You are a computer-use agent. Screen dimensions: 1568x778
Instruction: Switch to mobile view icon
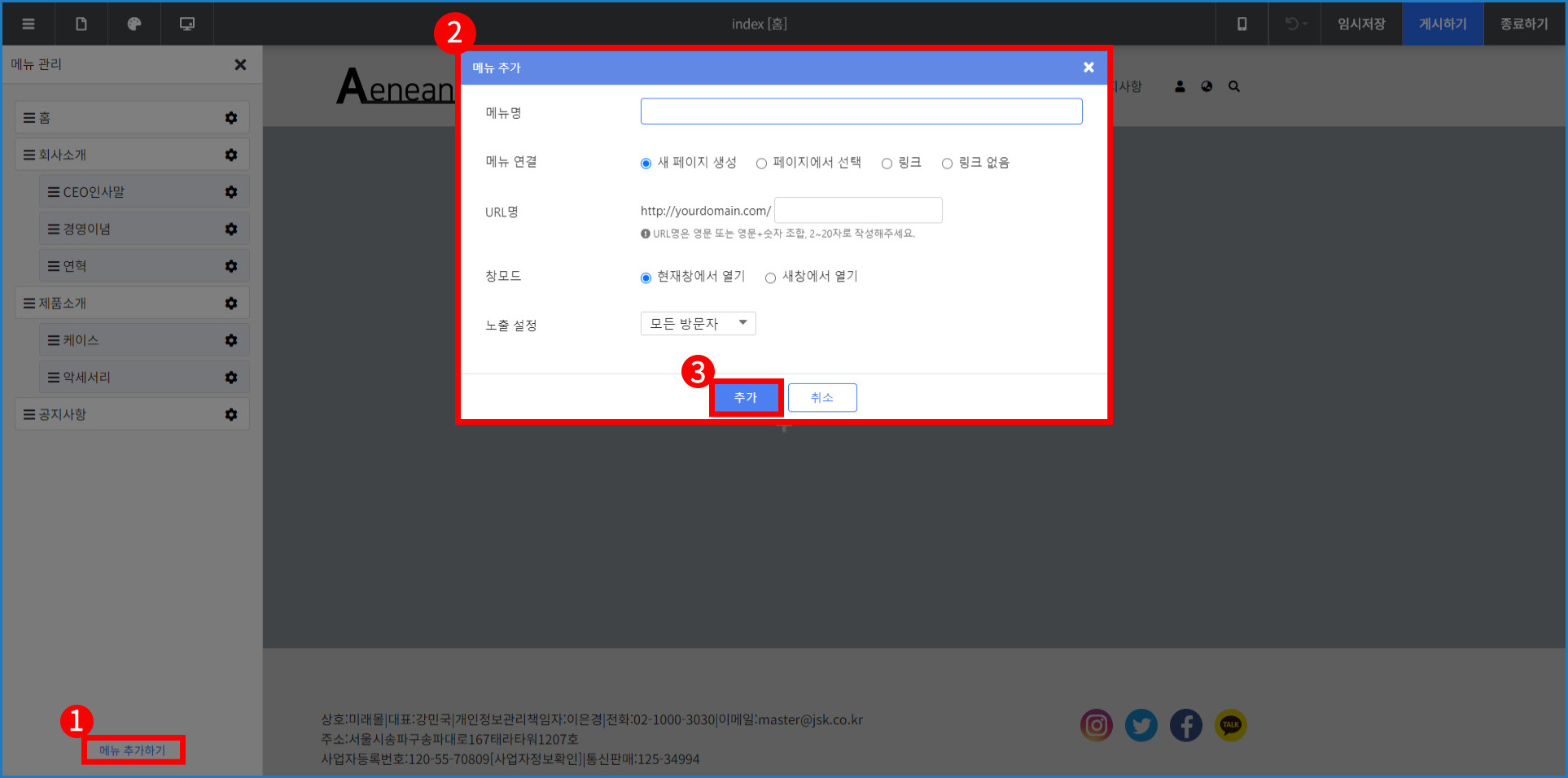click(1242, 24)
